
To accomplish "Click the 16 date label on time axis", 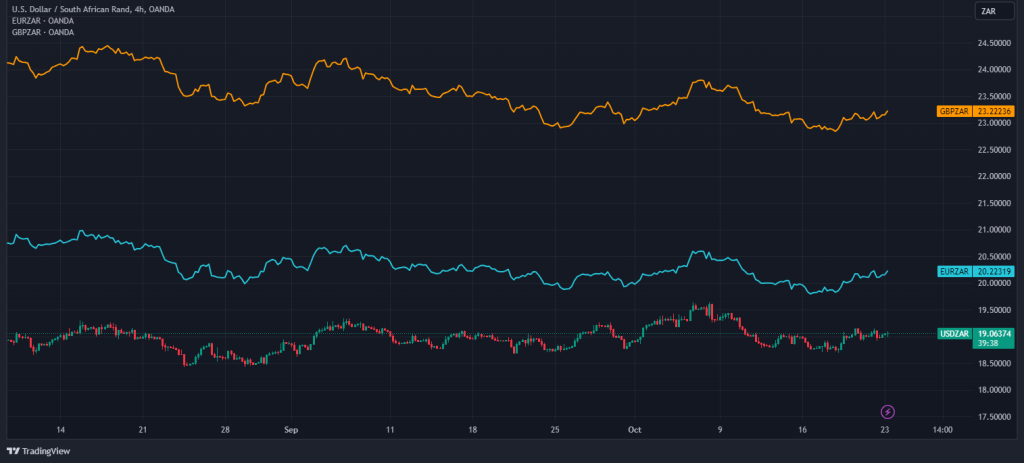I will [x=803, y=430].
